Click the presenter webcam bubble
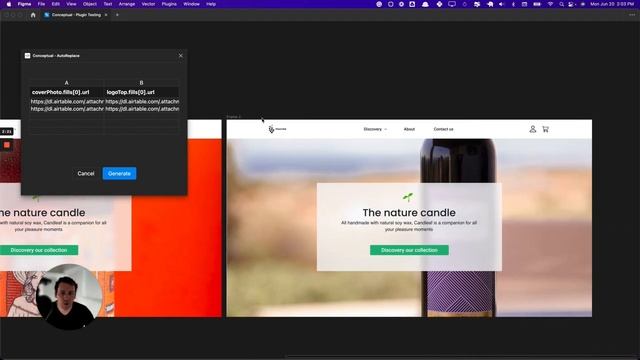The image size is (640, 360). (x=69, y=297)
